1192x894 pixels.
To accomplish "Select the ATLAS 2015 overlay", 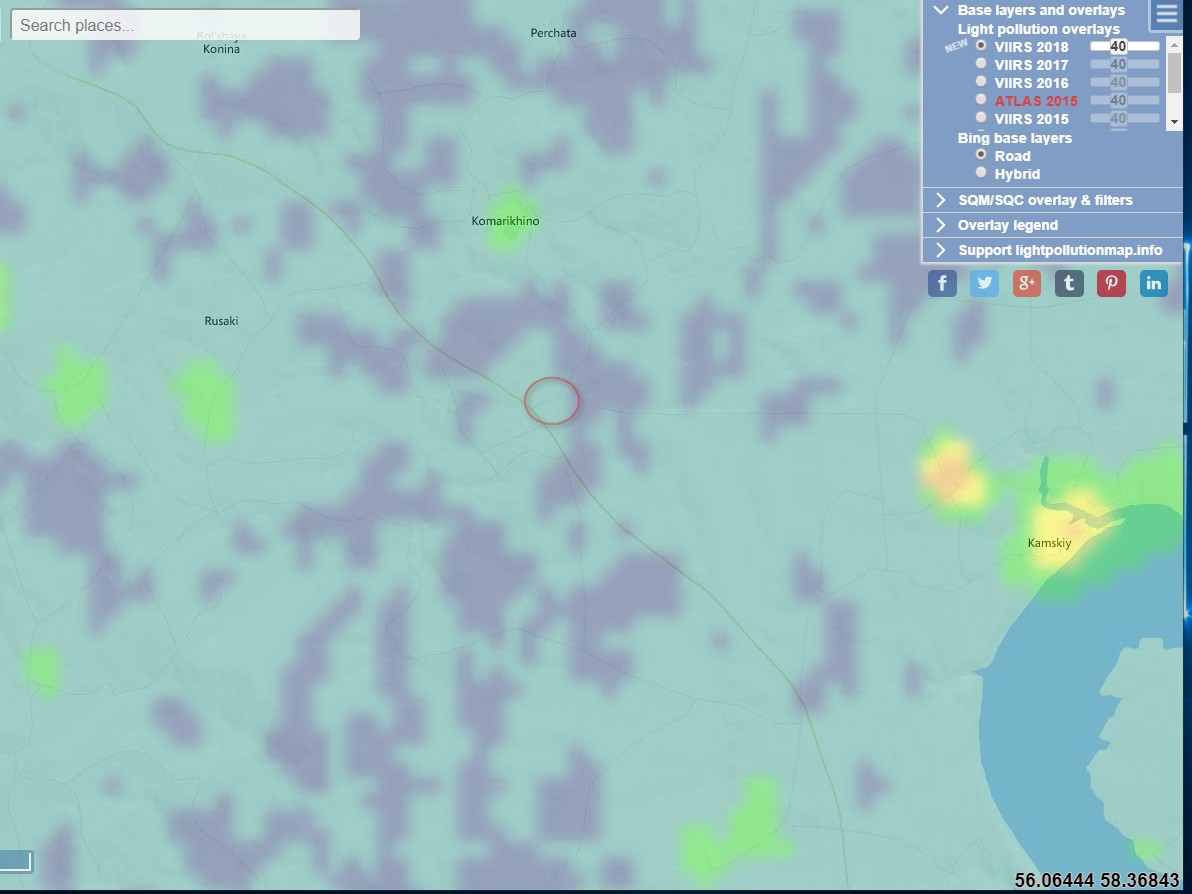I will pos(981,100).
